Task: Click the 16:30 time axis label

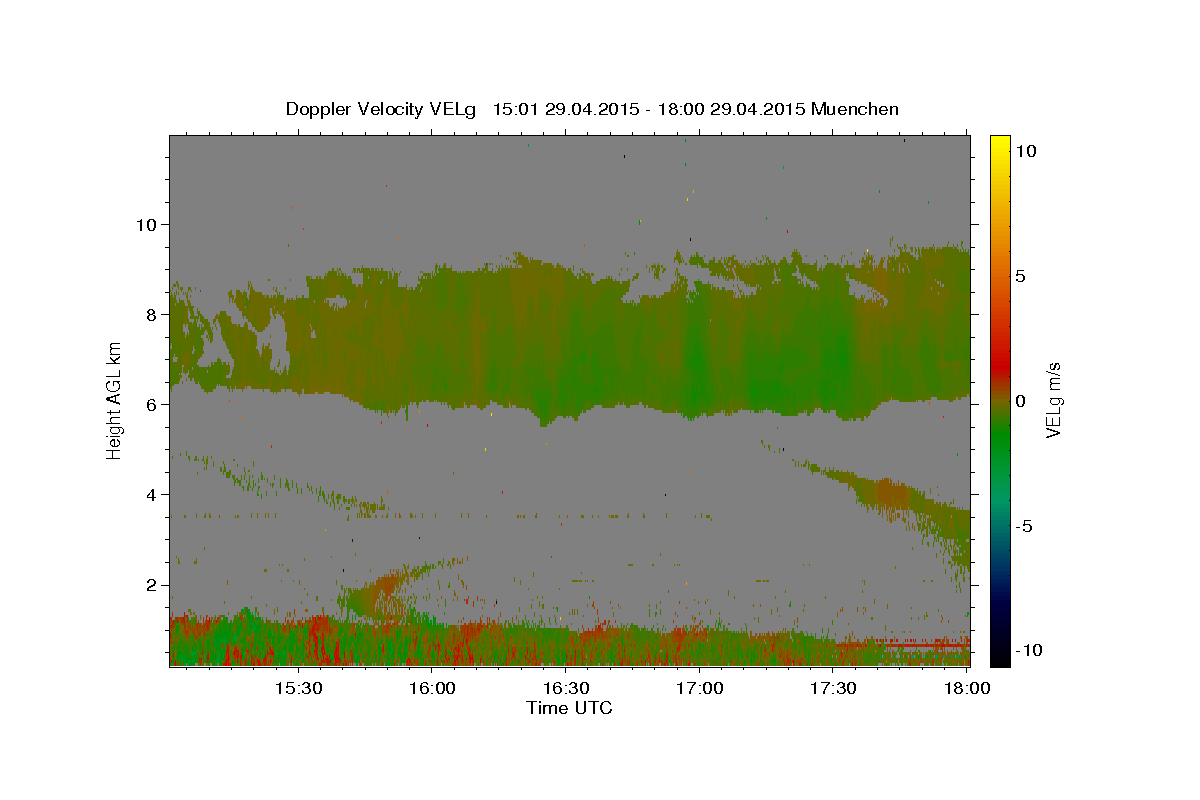Action: click(566, 688)
